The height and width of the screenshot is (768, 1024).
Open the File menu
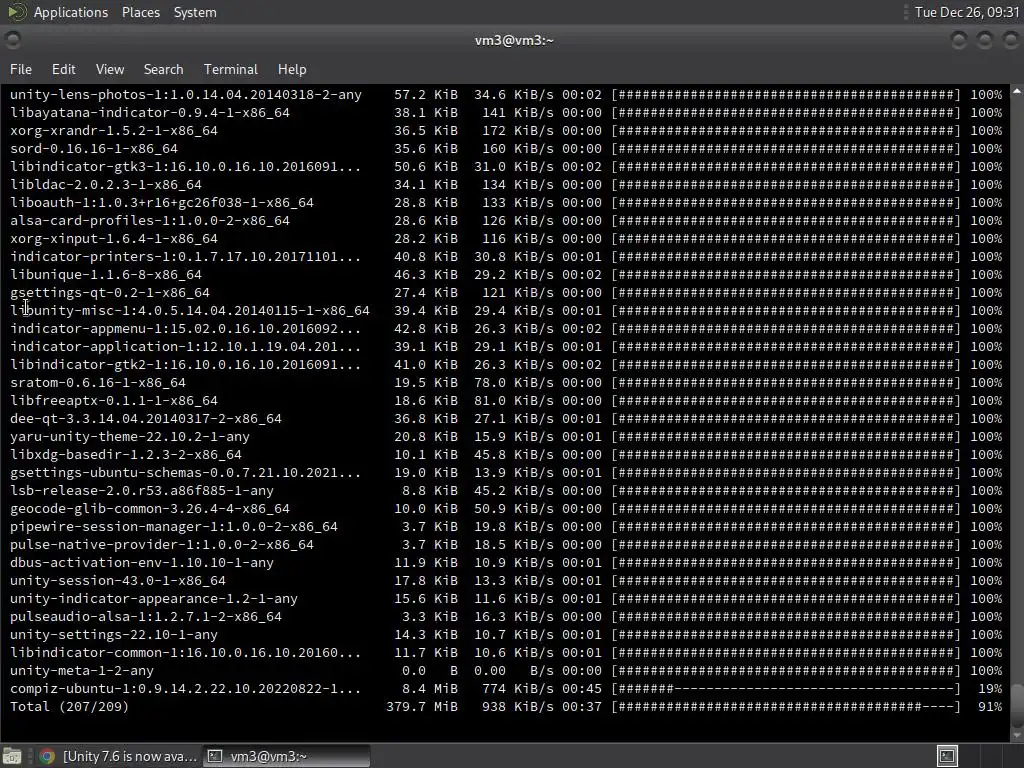(x=21, y=69)
